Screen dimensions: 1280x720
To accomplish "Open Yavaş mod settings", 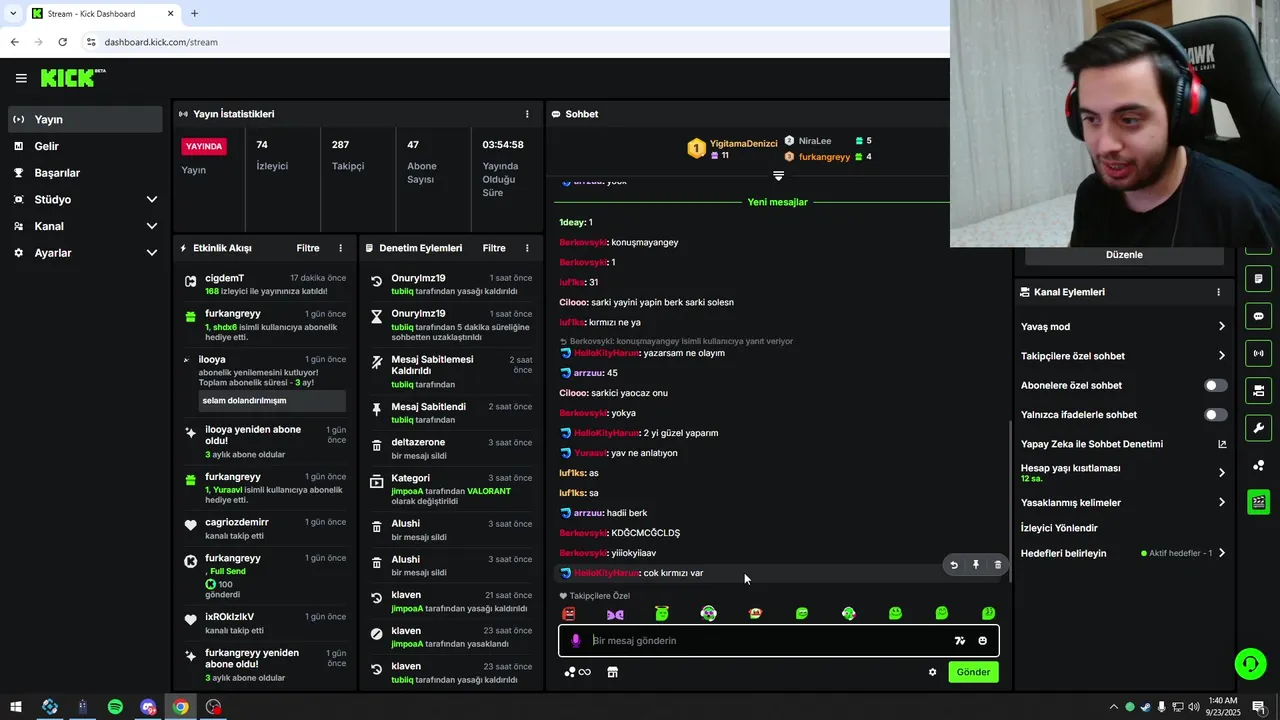I will pyautogui.click(x=1123, y=327).
